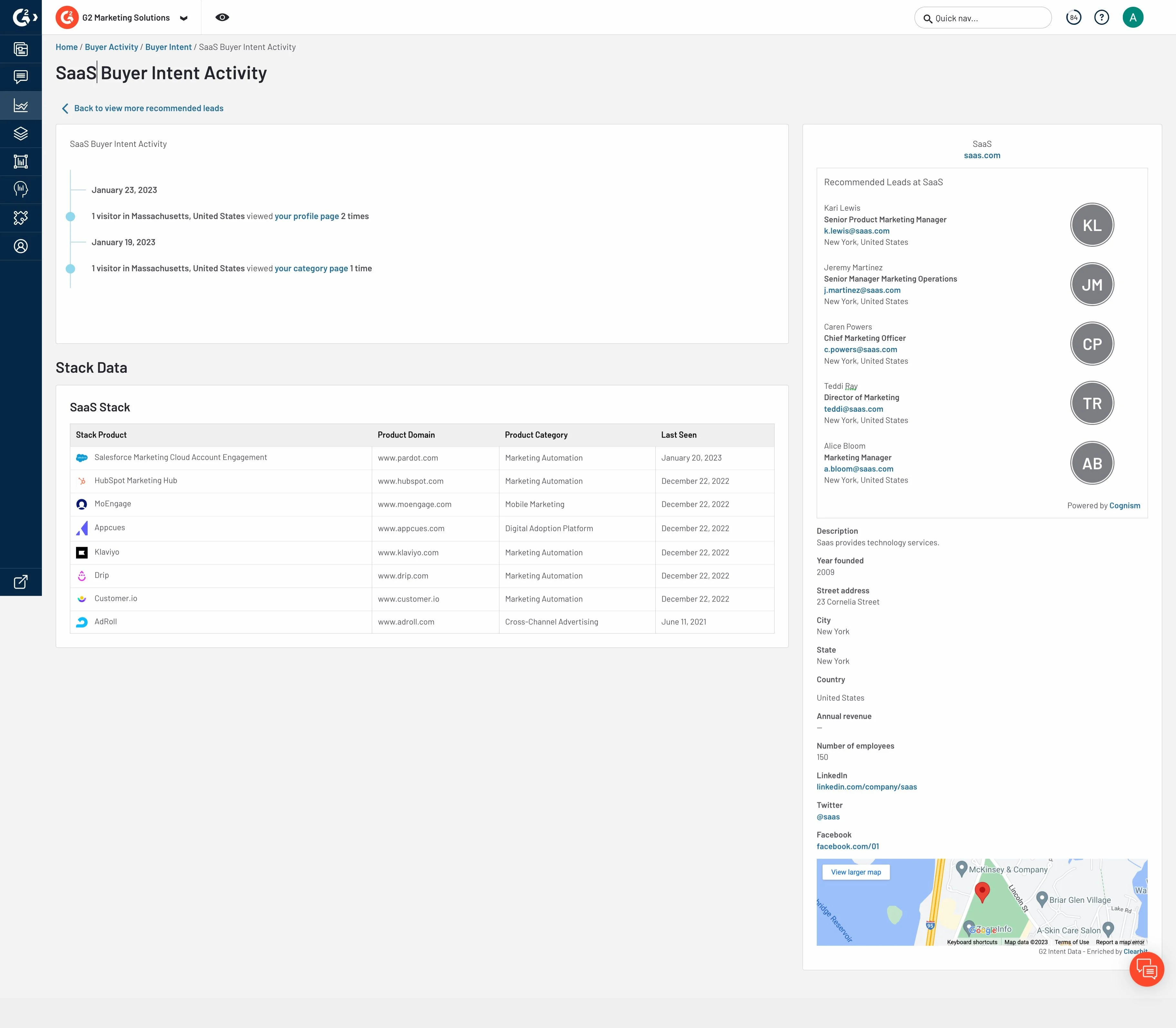Image resolution: width=1176 pixels, height=1028 pixels.
Task: Open the facebook.com/01 link
Action: click(x=847, y=846)
